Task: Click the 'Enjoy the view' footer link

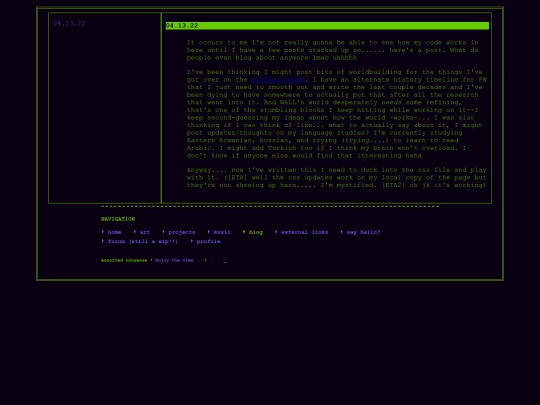Action: [x=174, y=260]
